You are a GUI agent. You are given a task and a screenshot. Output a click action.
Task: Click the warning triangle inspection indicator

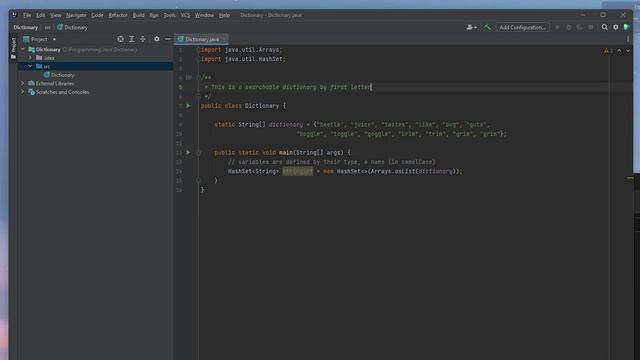tap(608, 51)
